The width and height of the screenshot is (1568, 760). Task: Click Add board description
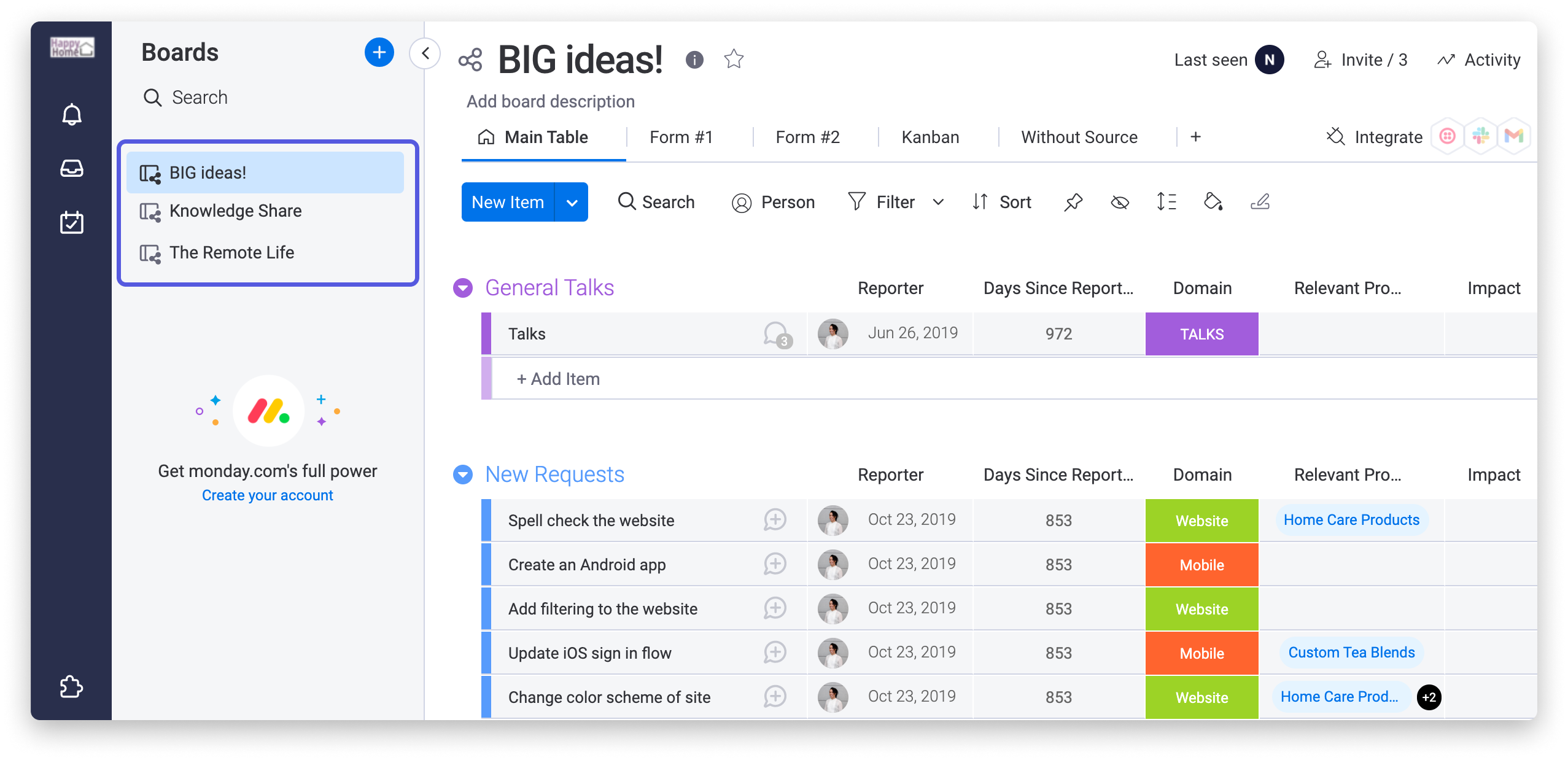click(x=551, y=101)
